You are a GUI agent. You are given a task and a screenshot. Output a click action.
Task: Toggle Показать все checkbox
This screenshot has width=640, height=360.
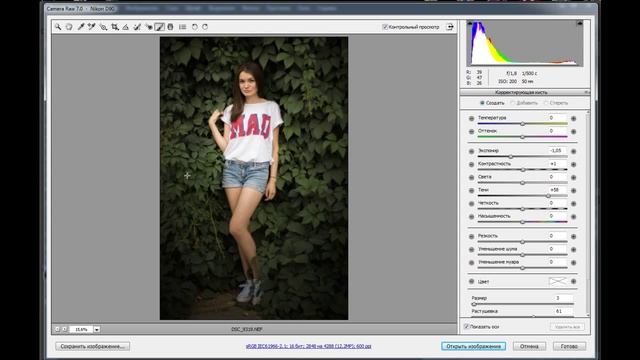(x=466, y=327)
